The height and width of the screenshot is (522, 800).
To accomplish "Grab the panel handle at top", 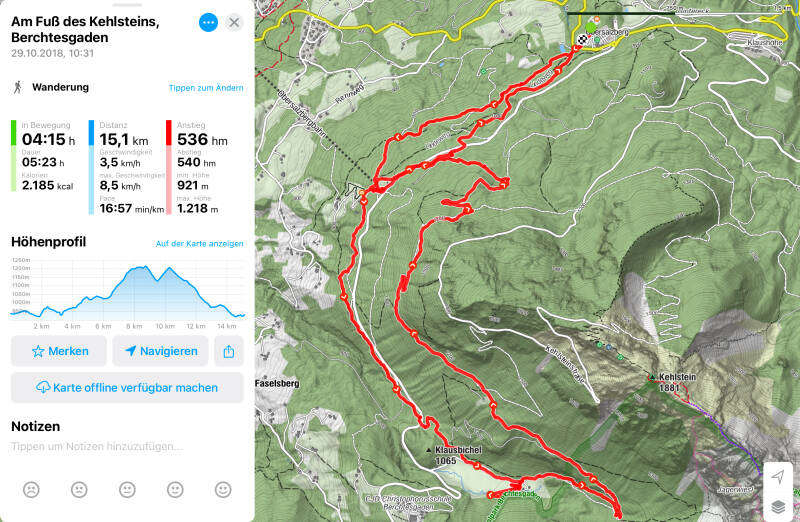I will coord(127,5).
